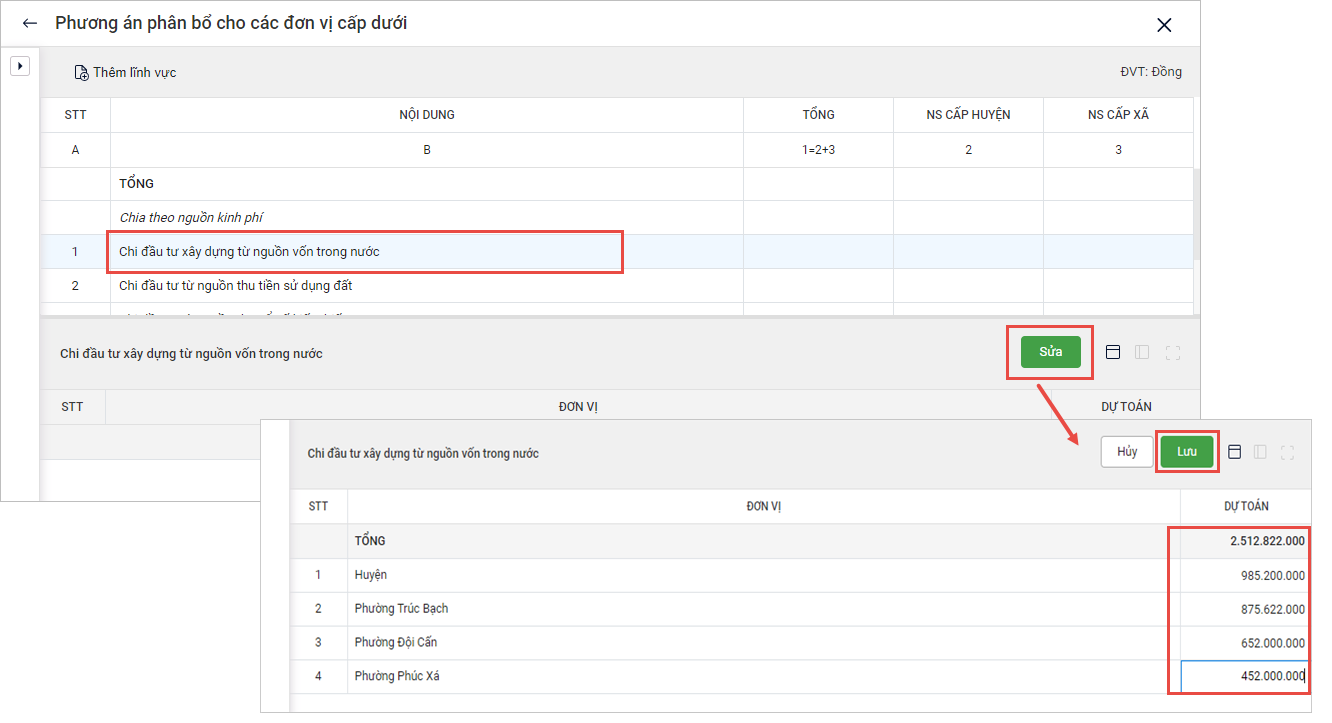Edit Phường Trúc Bạch budget value 875.622.000

coord(1243,609)
